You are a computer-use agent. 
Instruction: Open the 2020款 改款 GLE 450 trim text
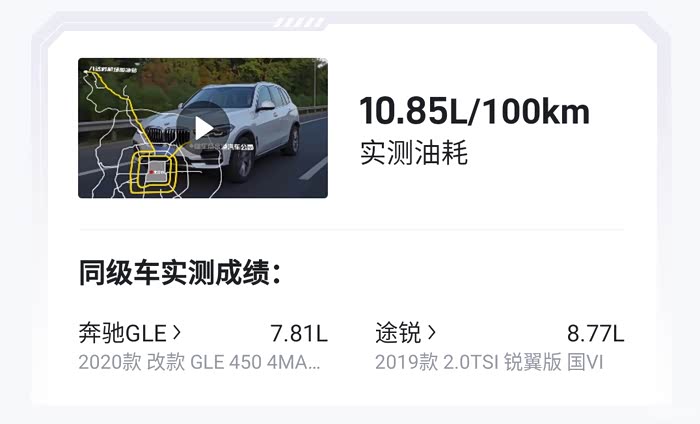199,362
